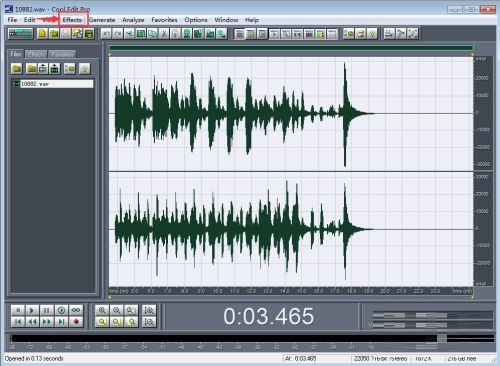Zoom in horizontally with magnifier plus icon
Image resolution: width=500 pixels, height=366 pixels.
[102, 310]
